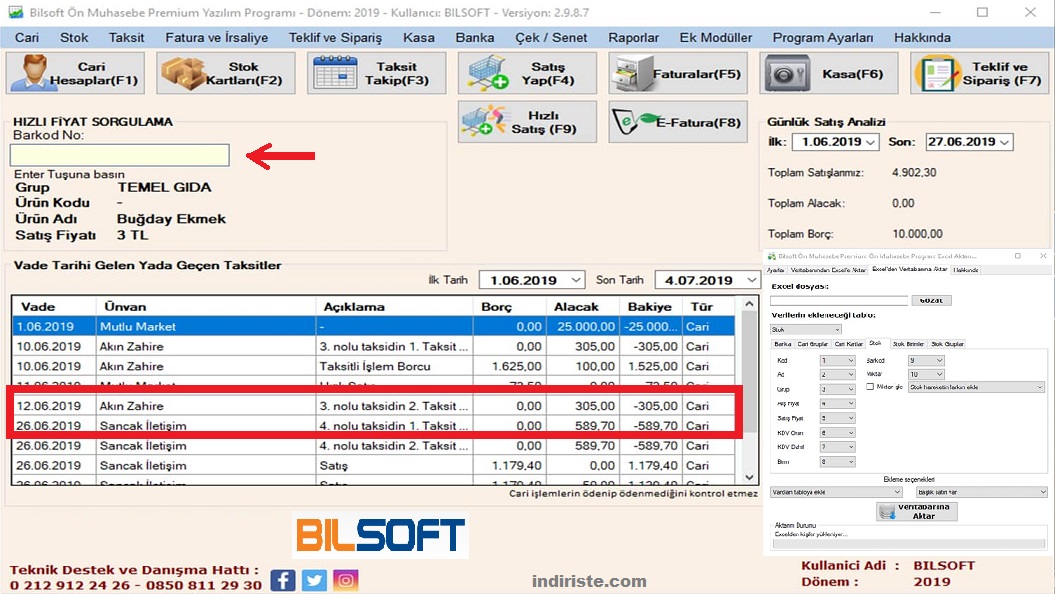Open the Fatura ve İrsaliye menu
This screenshot has height=594, width=1055.
(217, 38)
